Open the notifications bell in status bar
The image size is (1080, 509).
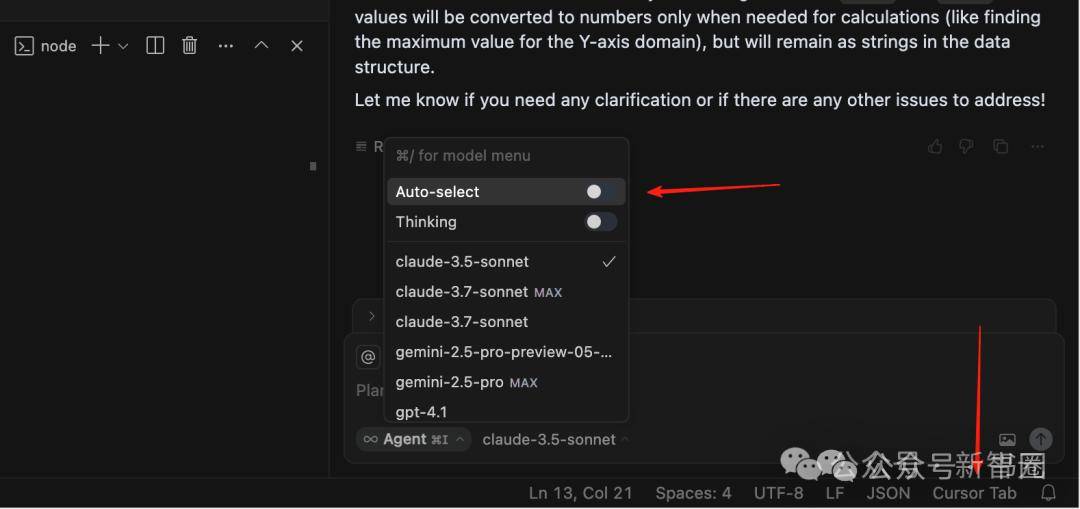point(1048,492)
